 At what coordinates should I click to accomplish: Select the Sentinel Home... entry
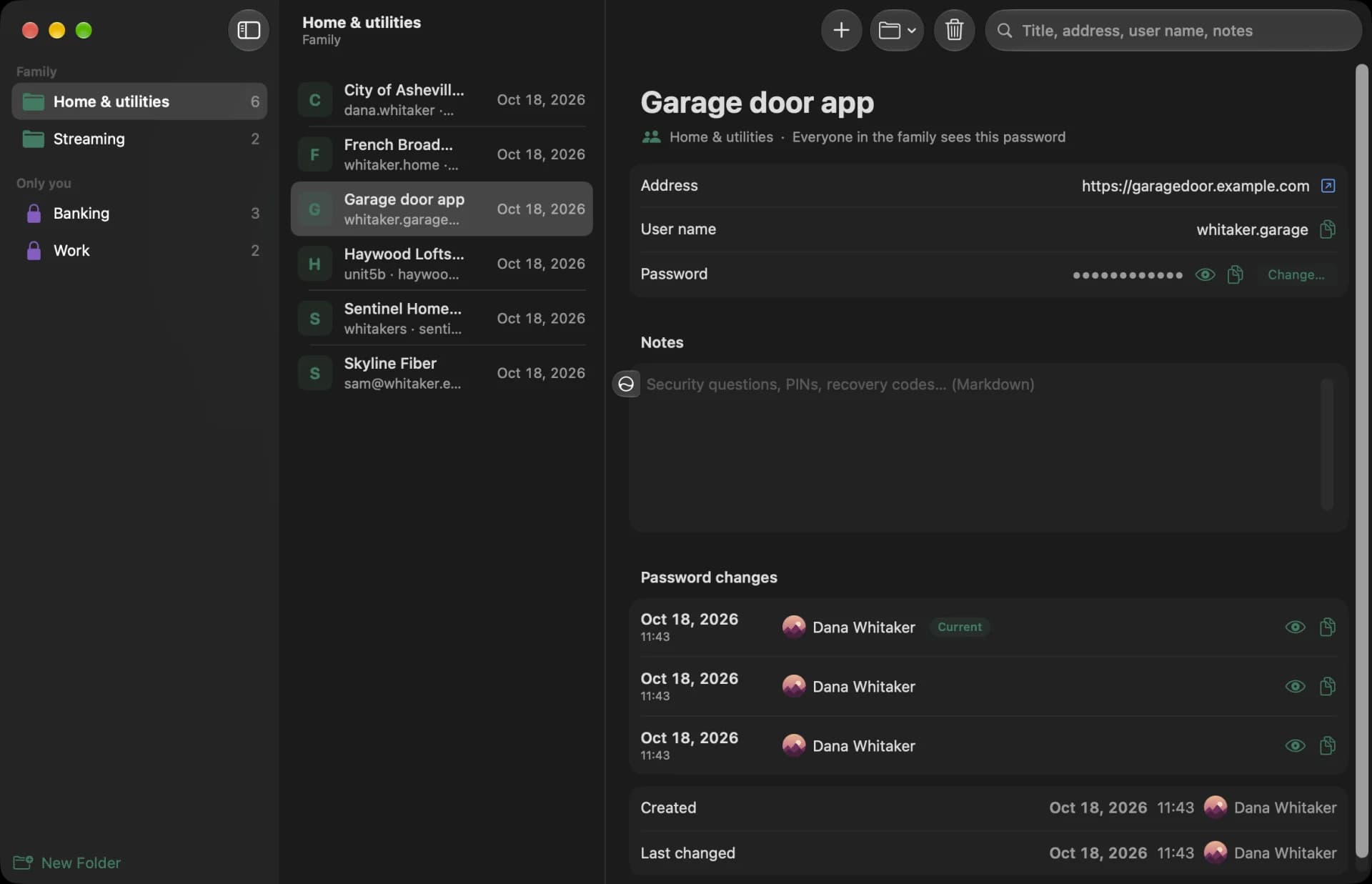[442, 318]
